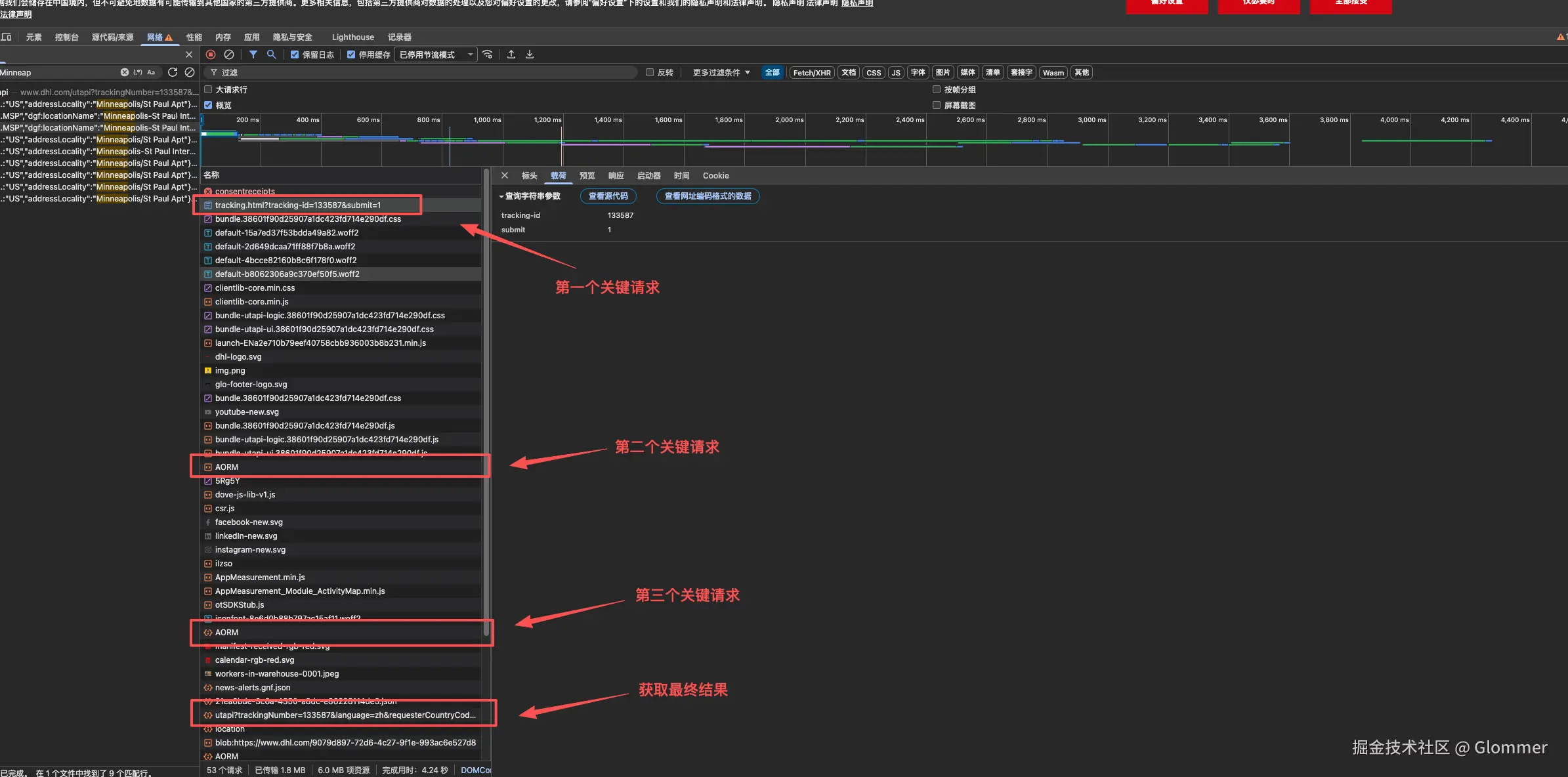Uncheck the 保留日志 checkbox

point(295,54)
